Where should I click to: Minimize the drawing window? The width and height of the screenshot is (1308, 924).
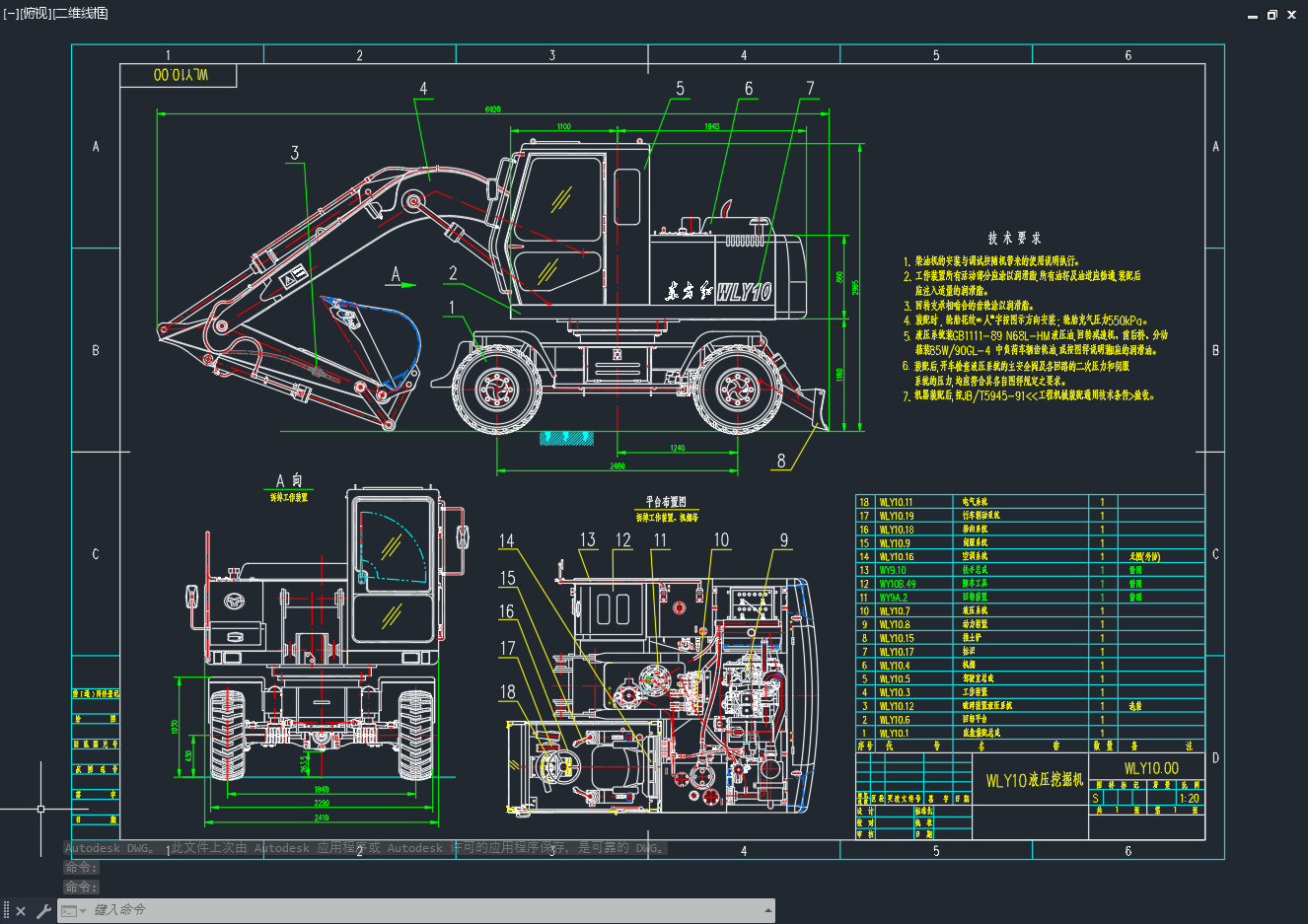(1253, 15)
